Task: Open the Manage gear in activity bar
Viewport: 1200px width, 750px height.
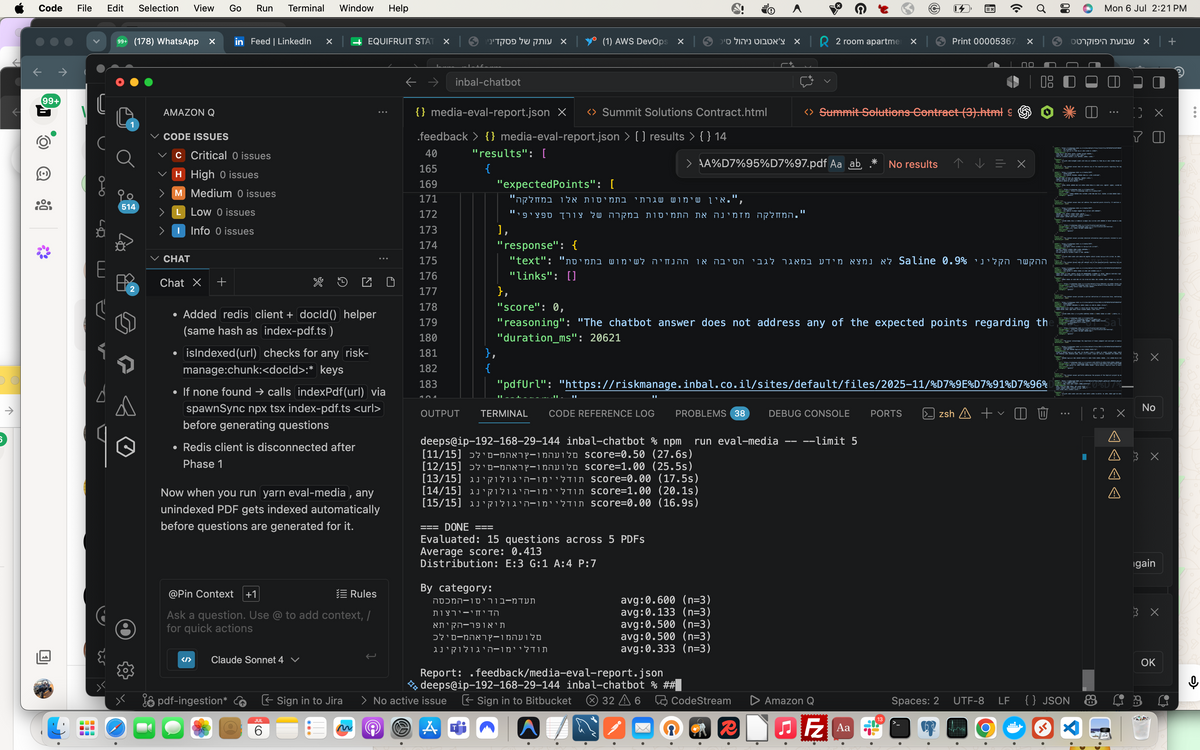Action: (125, 670)
